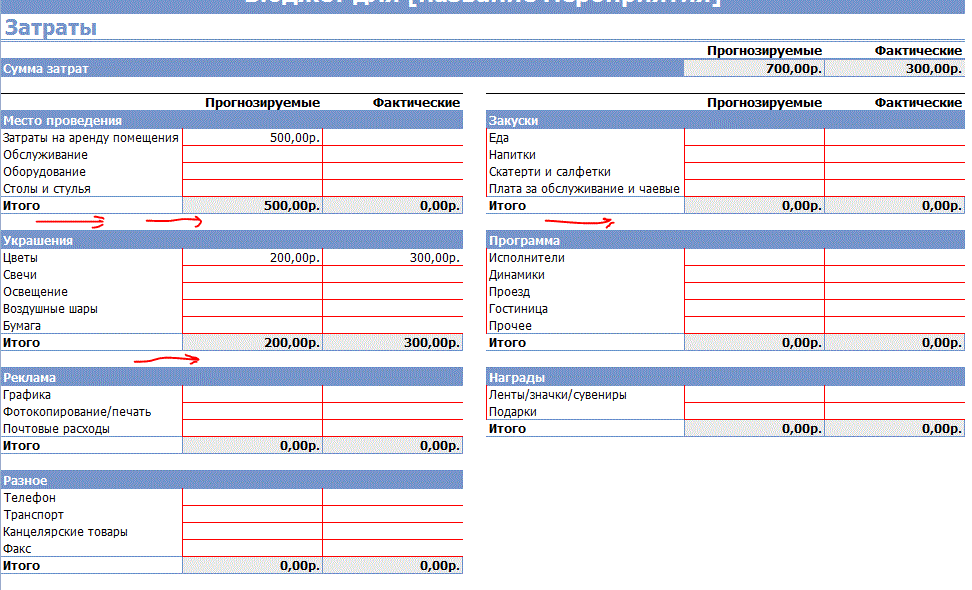The width and height of the screenshot is (972, 590).
Task: Click the 'Транспорт' row label
Action: coord(33,515)
